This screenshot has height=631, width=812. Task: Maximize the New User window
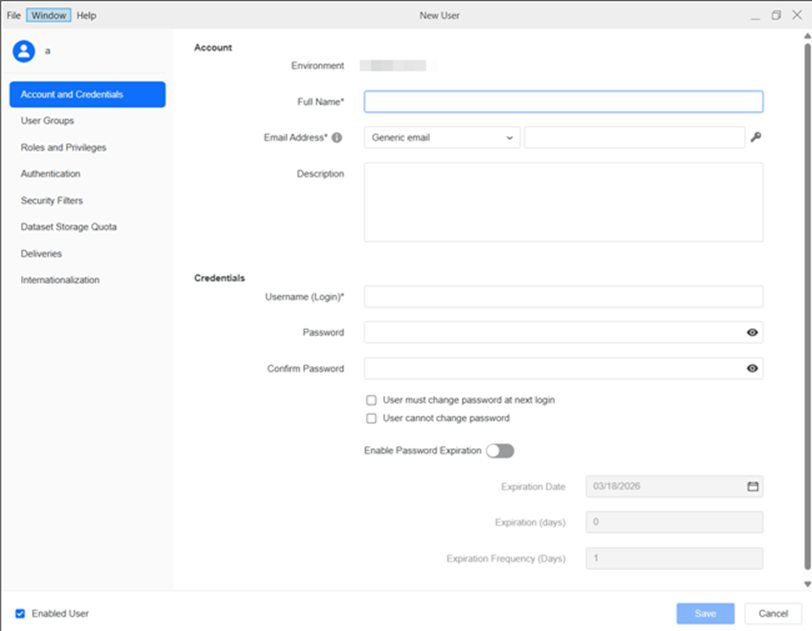click(776, 15)
